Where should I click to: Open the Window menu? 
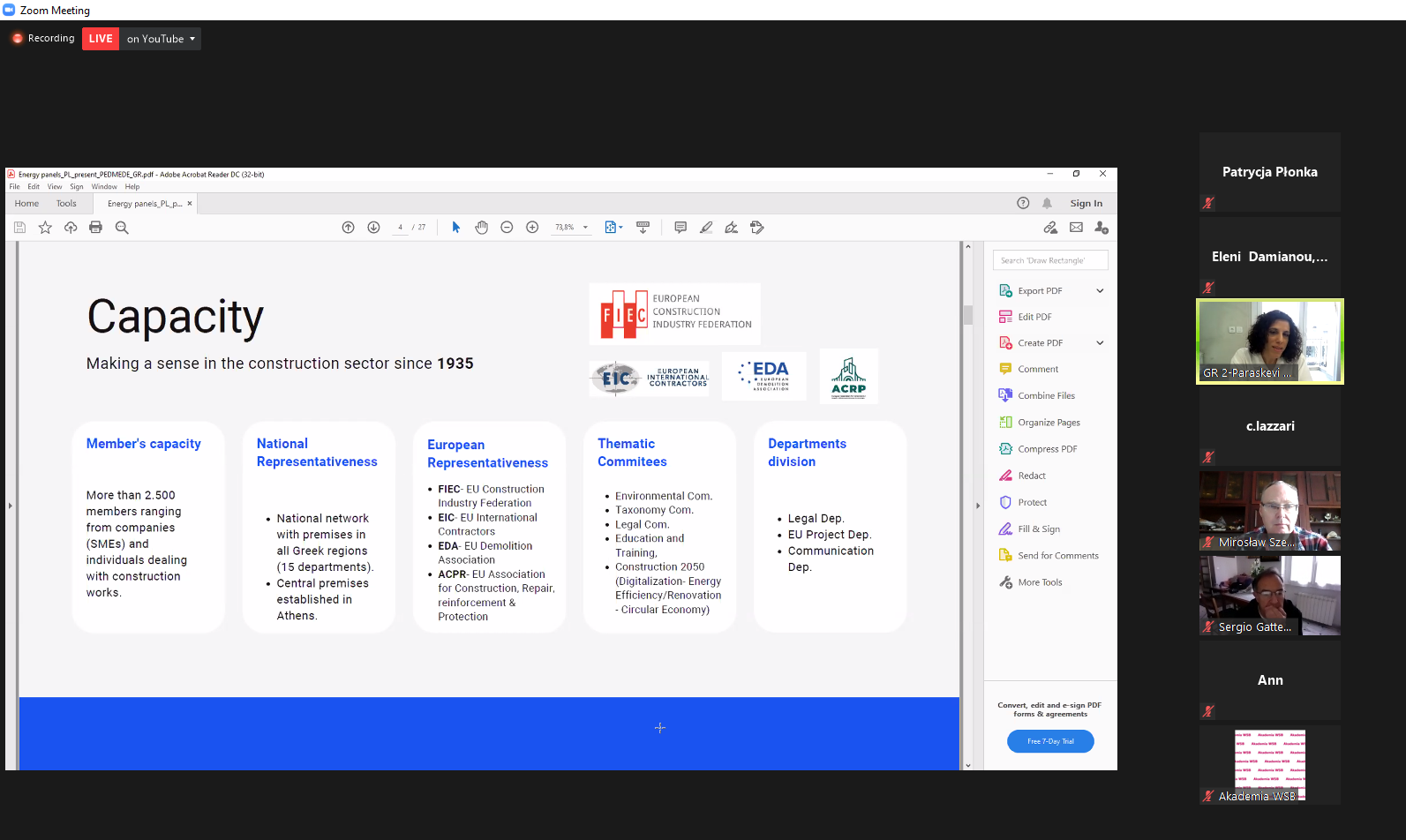[104, 187]
